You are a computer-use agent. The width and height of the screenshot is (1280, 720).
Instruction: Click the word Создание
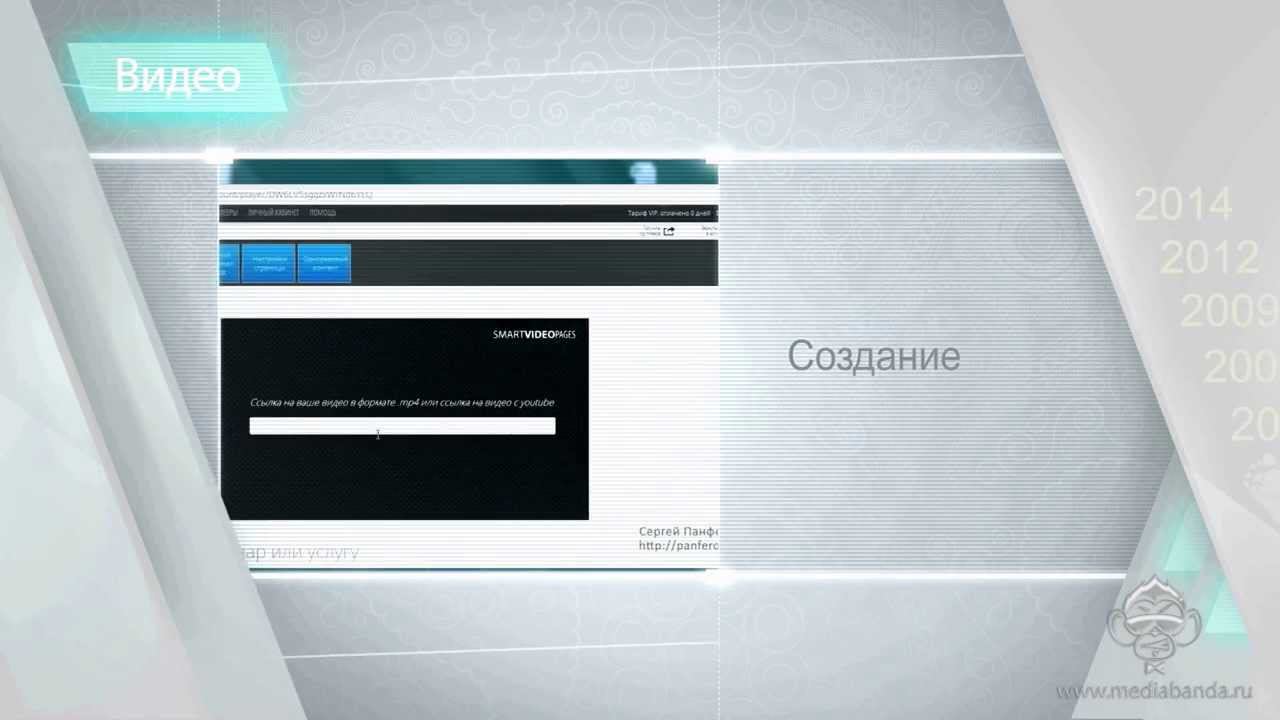coord(874,356)
